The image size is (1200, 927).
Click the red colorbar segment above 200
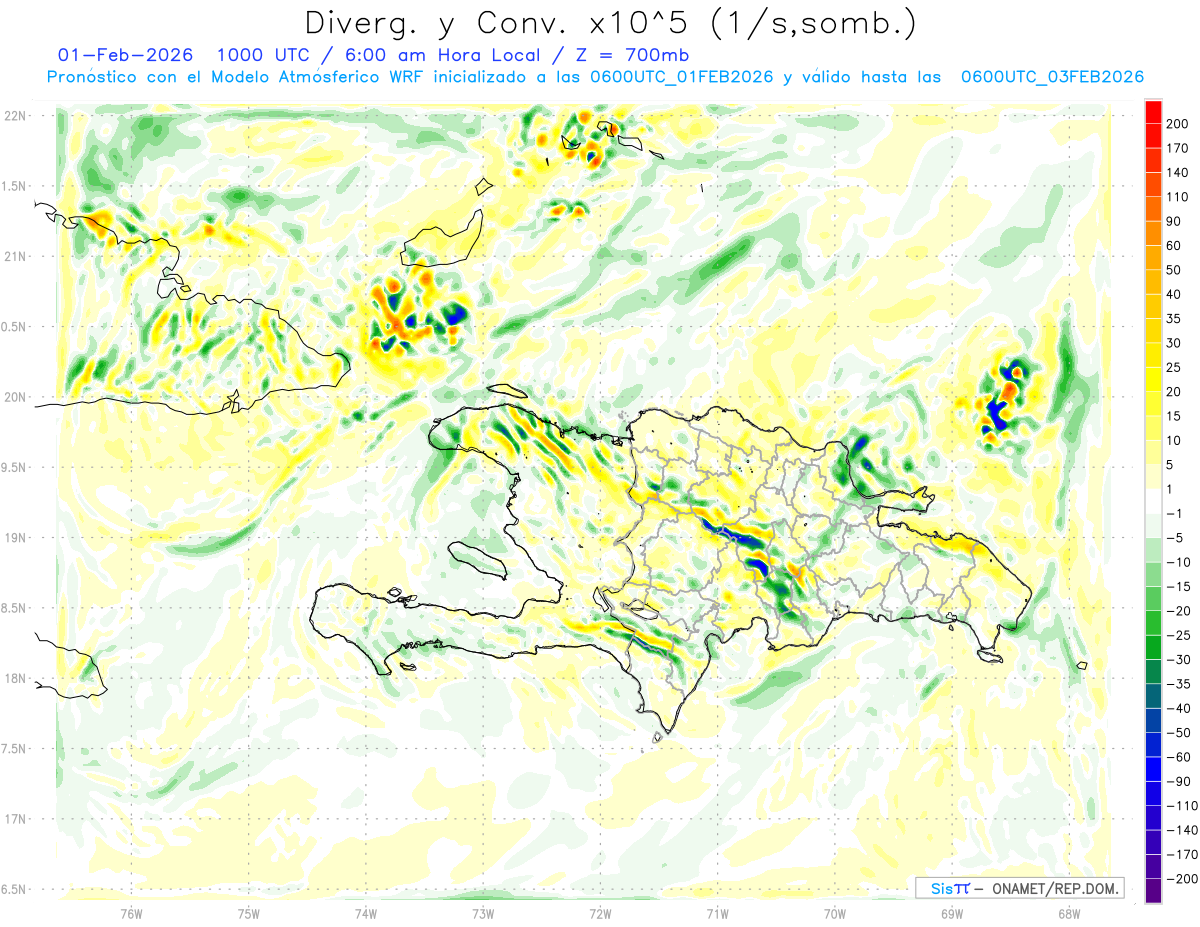(x=1154, y=112)
